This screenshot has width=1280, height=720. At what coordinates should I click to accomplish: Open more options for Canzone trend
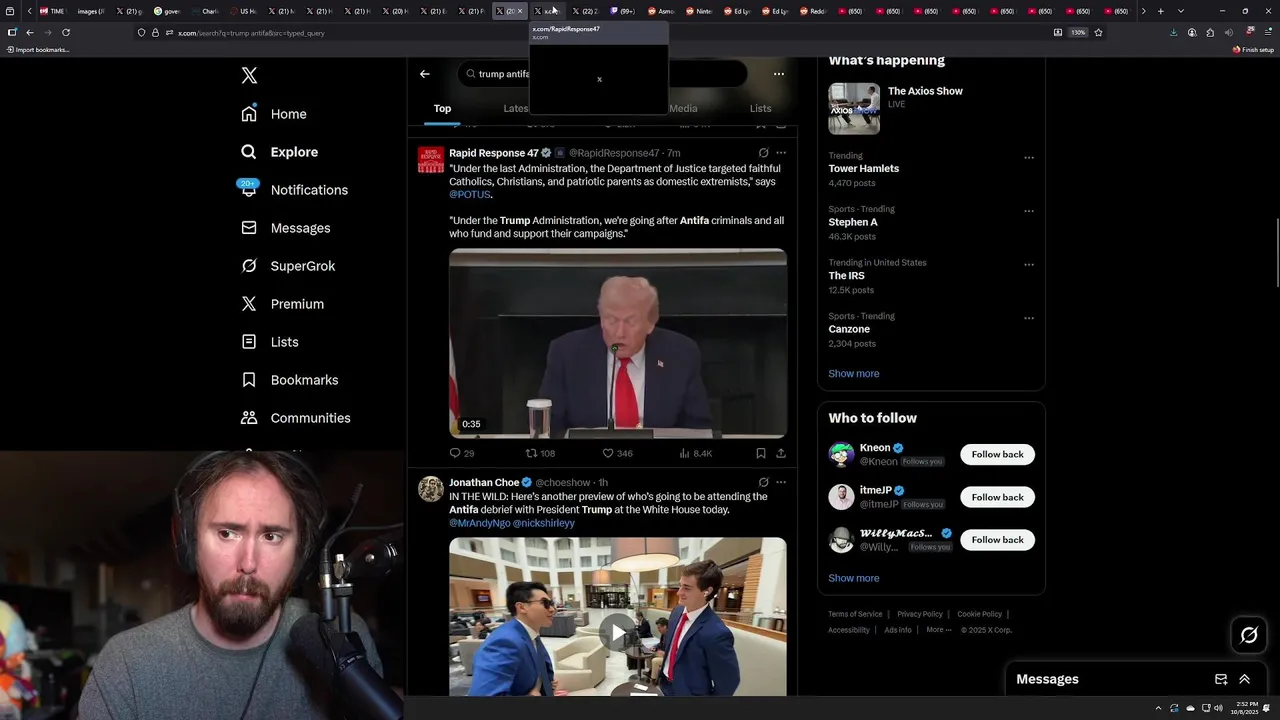tap(1028, 318)
